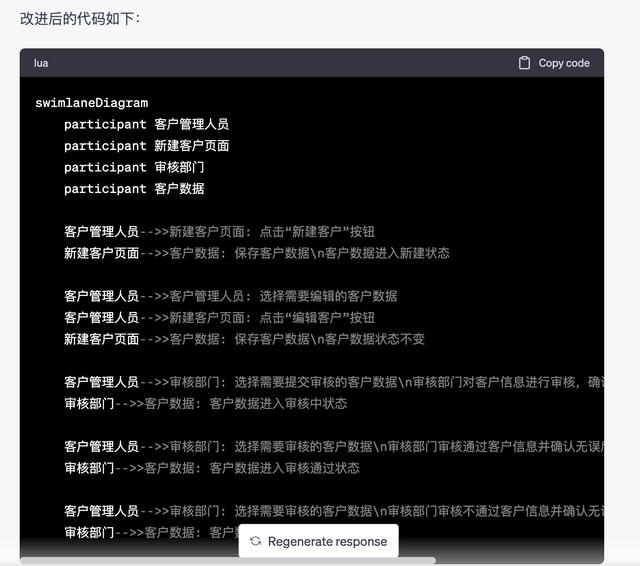Click the Regenerate response button
Screen dimensions: 640x566
(318, 541)
